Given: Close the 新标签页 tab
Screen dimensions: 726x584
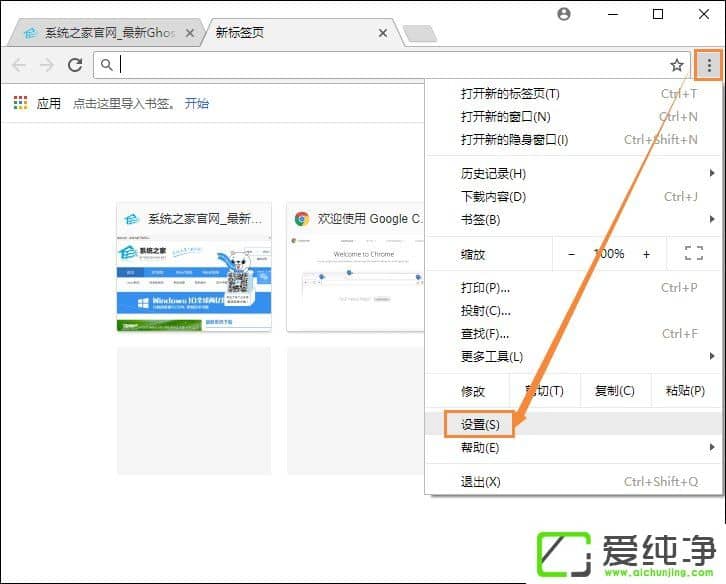Looking at the screenshot, I should pyautogui.click(x=382, y=33).
